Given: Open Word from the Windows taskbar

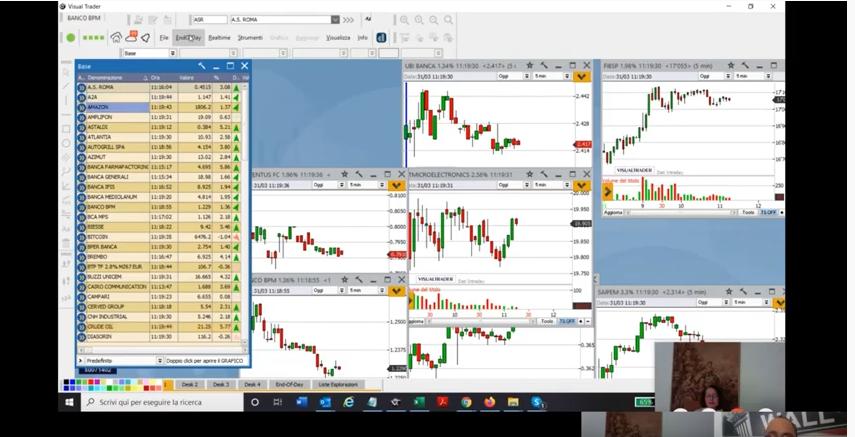Looking at the screenshot, I should click(x=302, y=402).
